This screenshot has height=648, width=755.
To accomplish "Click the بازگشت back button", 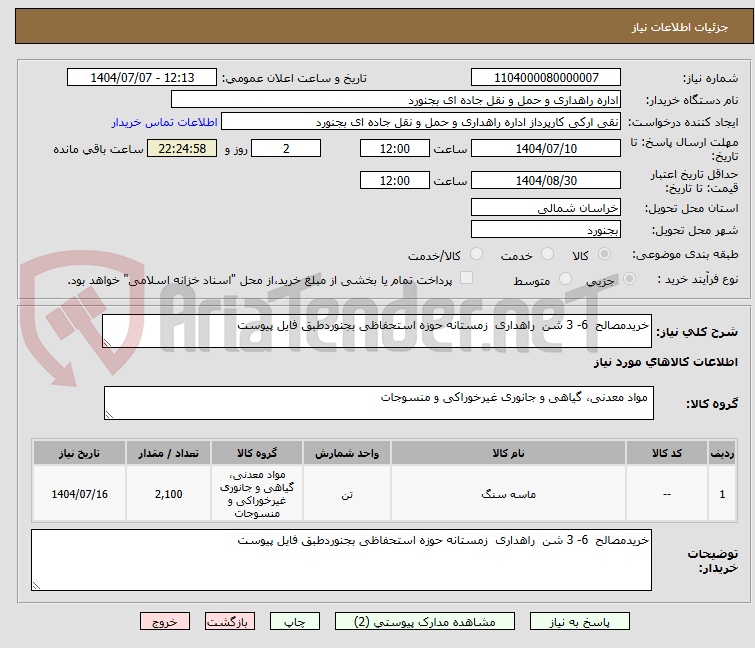I will (229, 622).
